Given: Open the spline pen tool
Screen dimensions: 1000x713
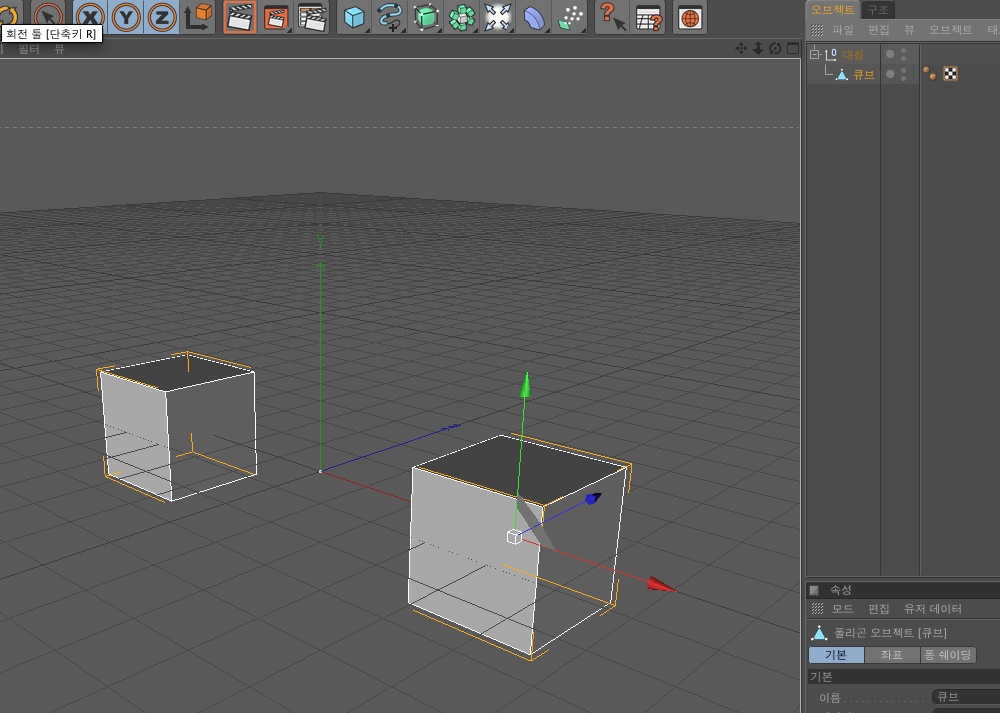Looking at the screenshot, I should [390, 17].
